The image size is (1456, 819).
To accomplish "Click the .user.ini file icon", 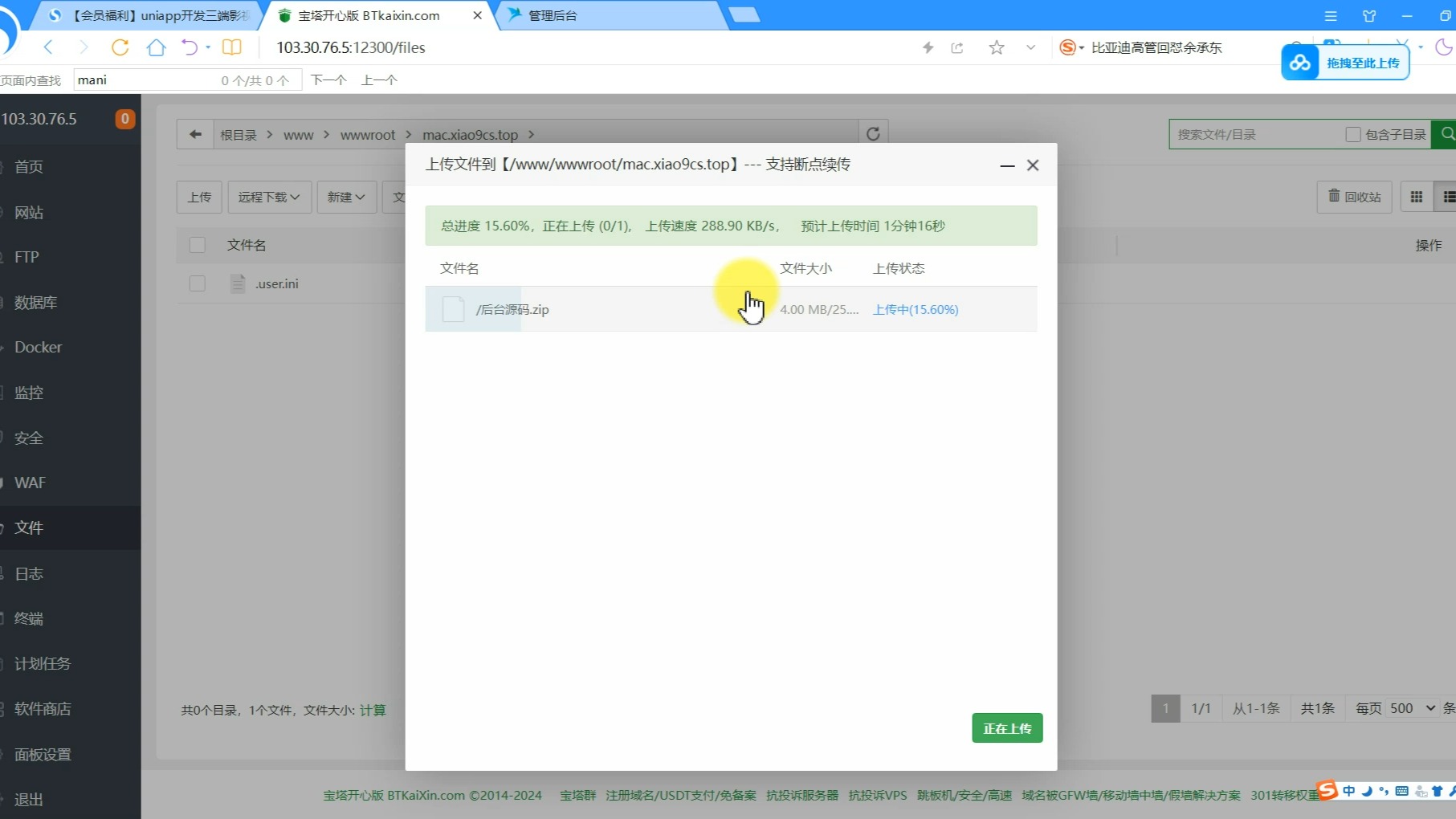I will [x=238, y=283].
